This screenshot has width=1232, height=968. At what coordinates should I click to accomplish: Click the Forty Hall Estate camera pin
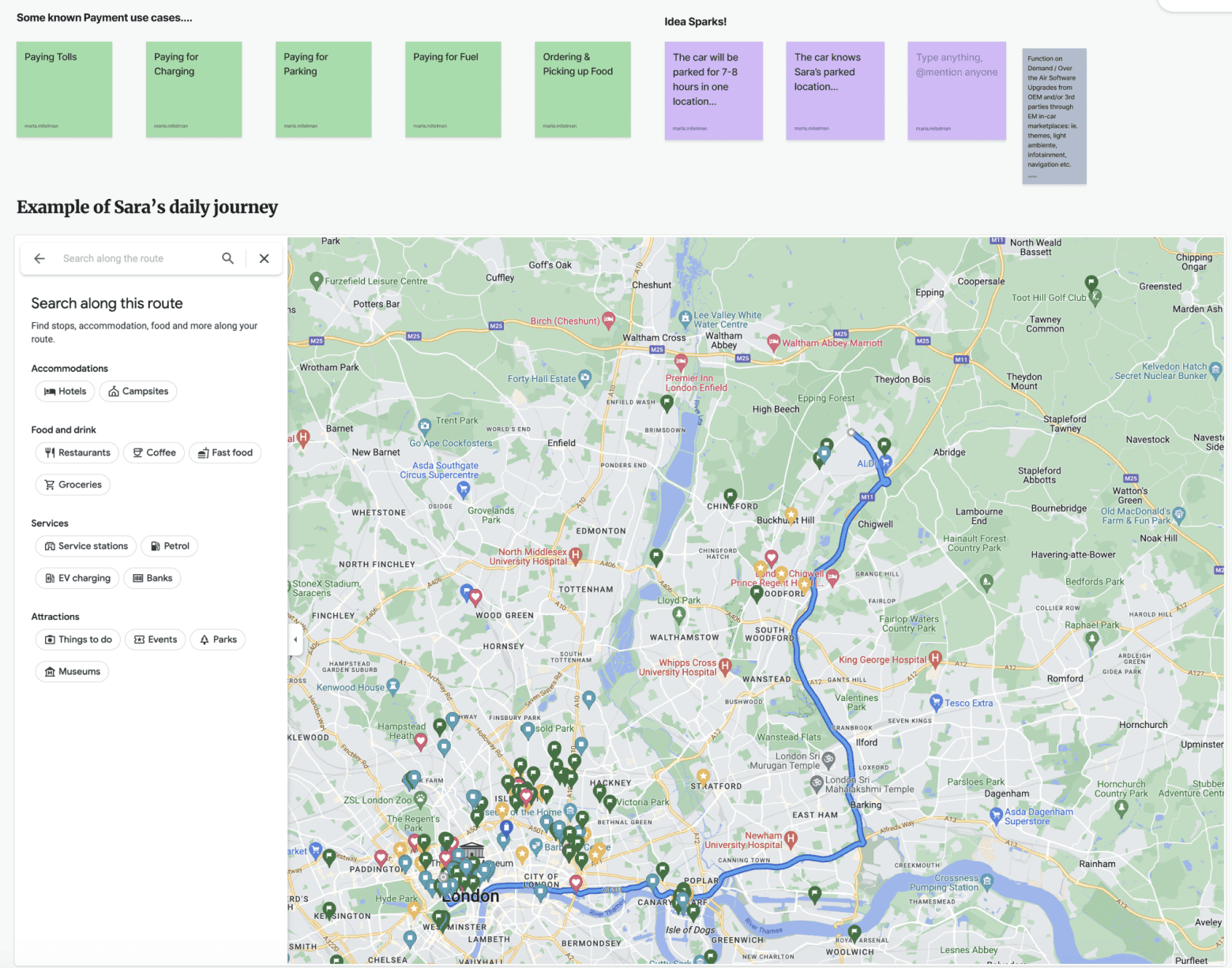click(x=585, y=377)
